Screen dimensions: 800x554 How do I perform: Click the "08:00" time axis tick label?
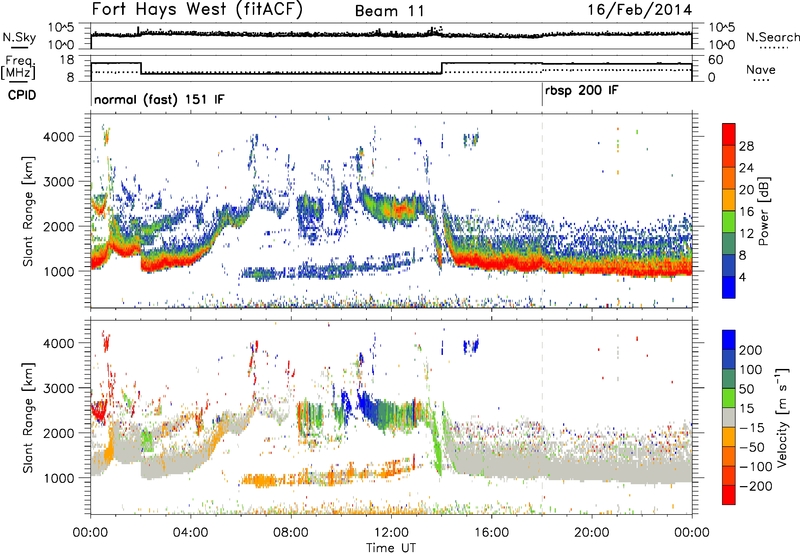[x=290, y=533]
